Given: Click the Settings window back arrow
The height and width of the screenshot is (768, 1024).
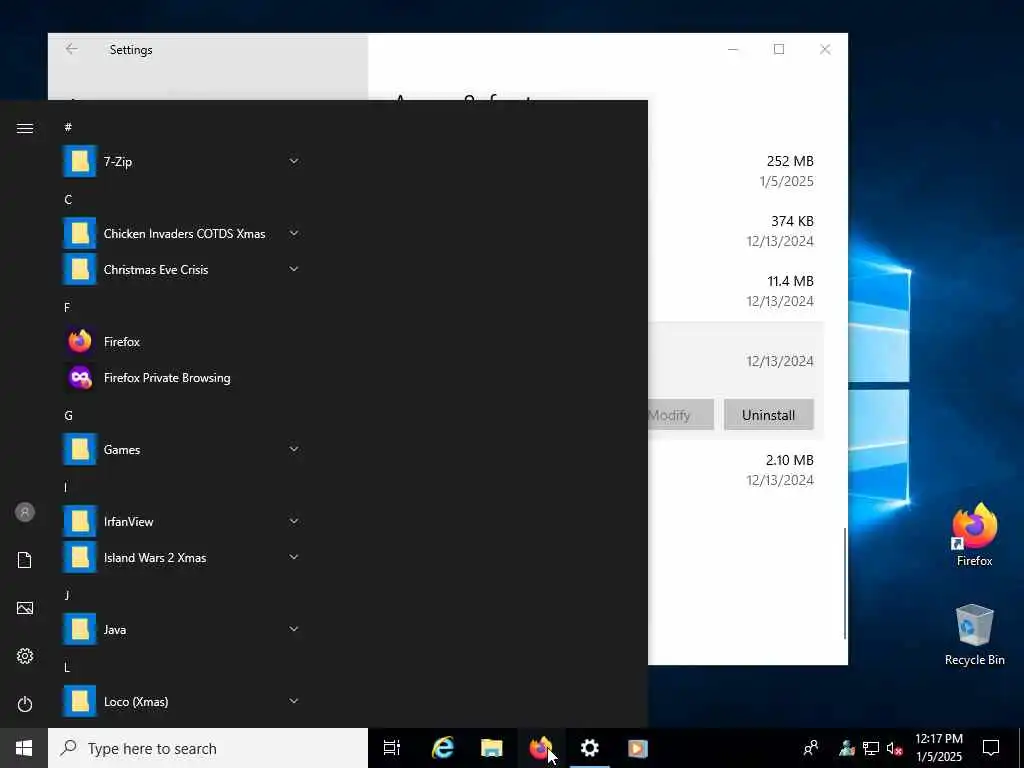Looking at the screenshot, I should coord(72,49).
